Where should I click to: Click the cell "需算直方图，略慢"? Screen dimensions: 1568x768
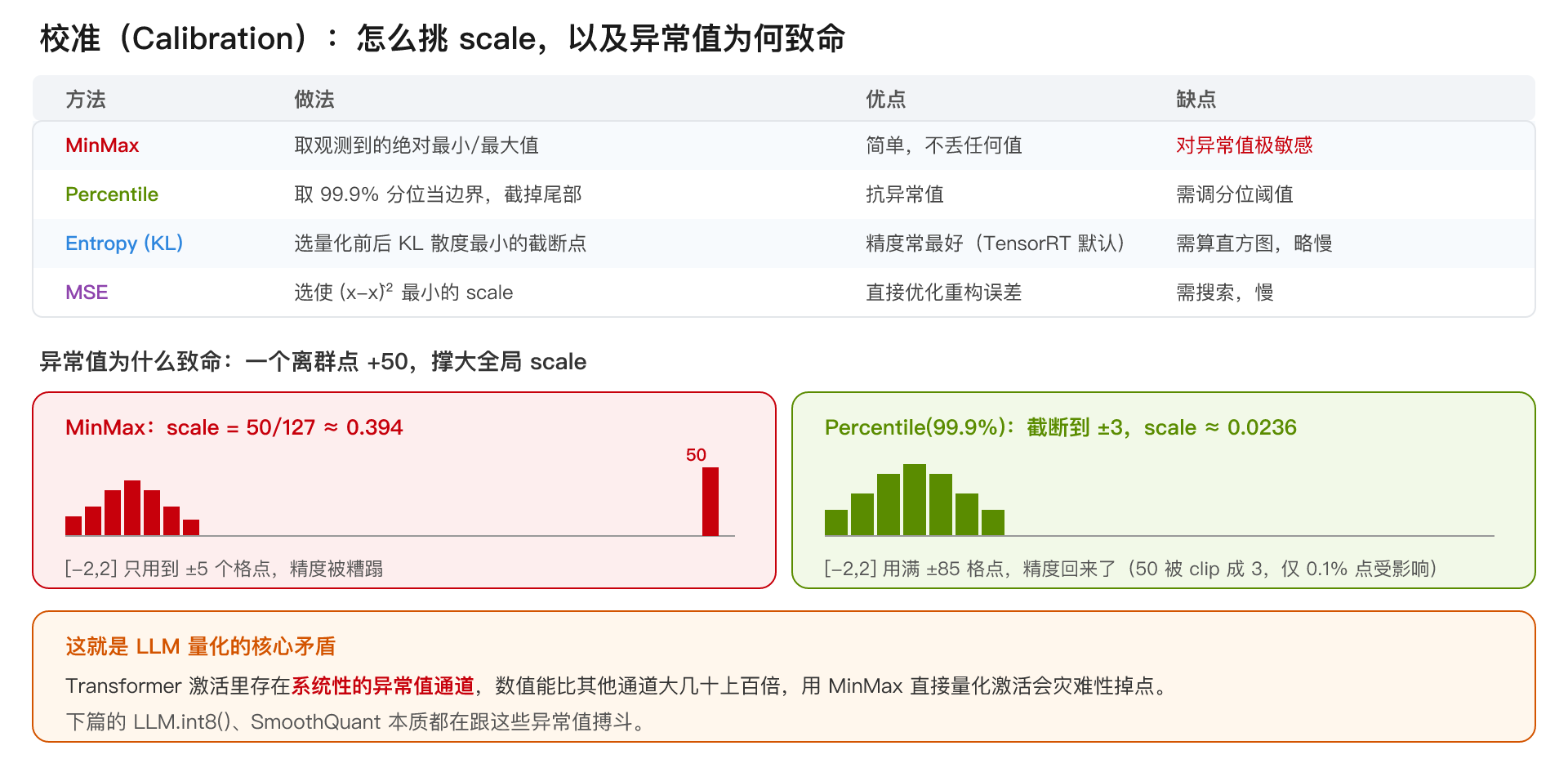(x=1254, y=243)
